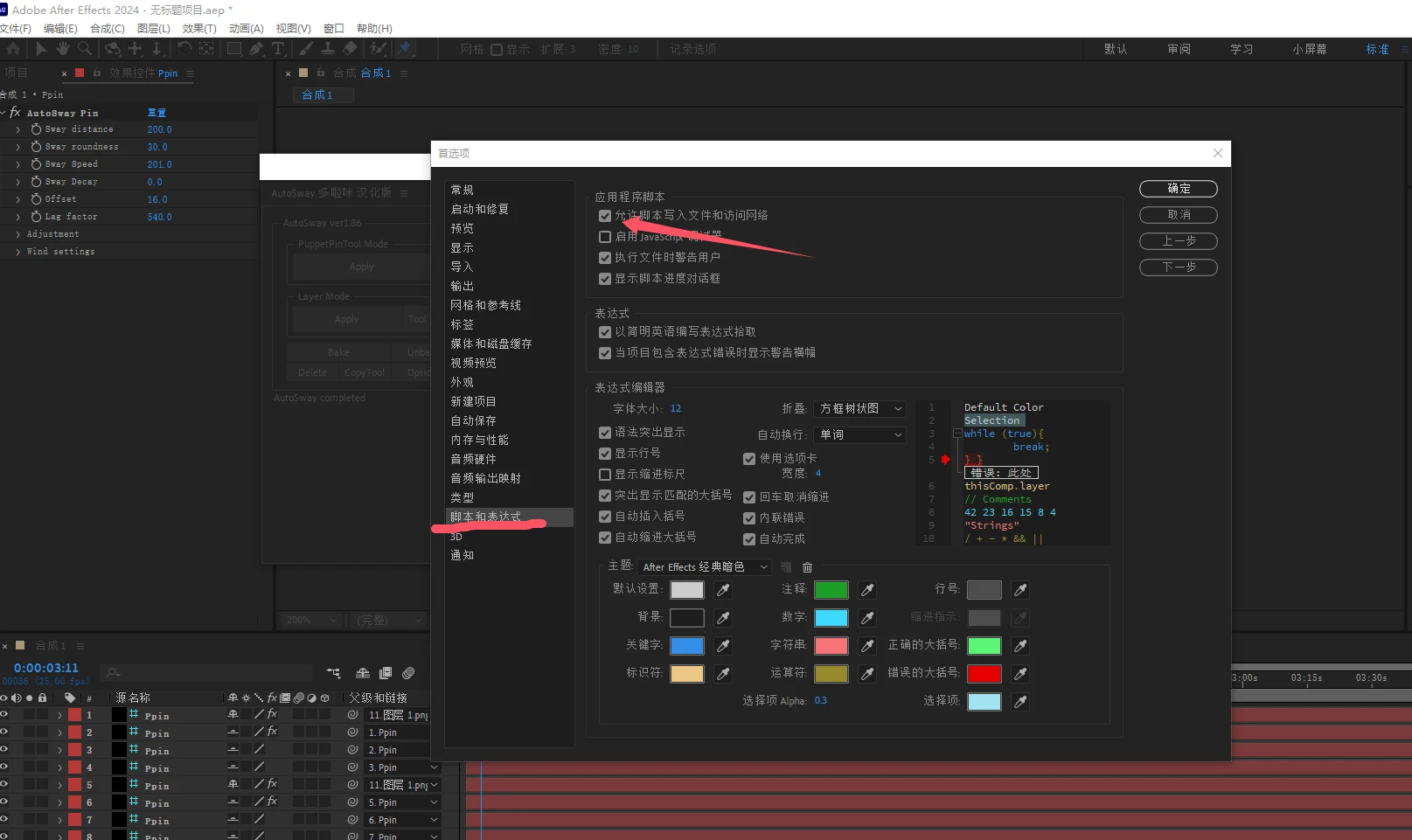Click the 字符串 pink color swatch
The width and height of the screenshot is (1412, 840).
click(831, 646)
